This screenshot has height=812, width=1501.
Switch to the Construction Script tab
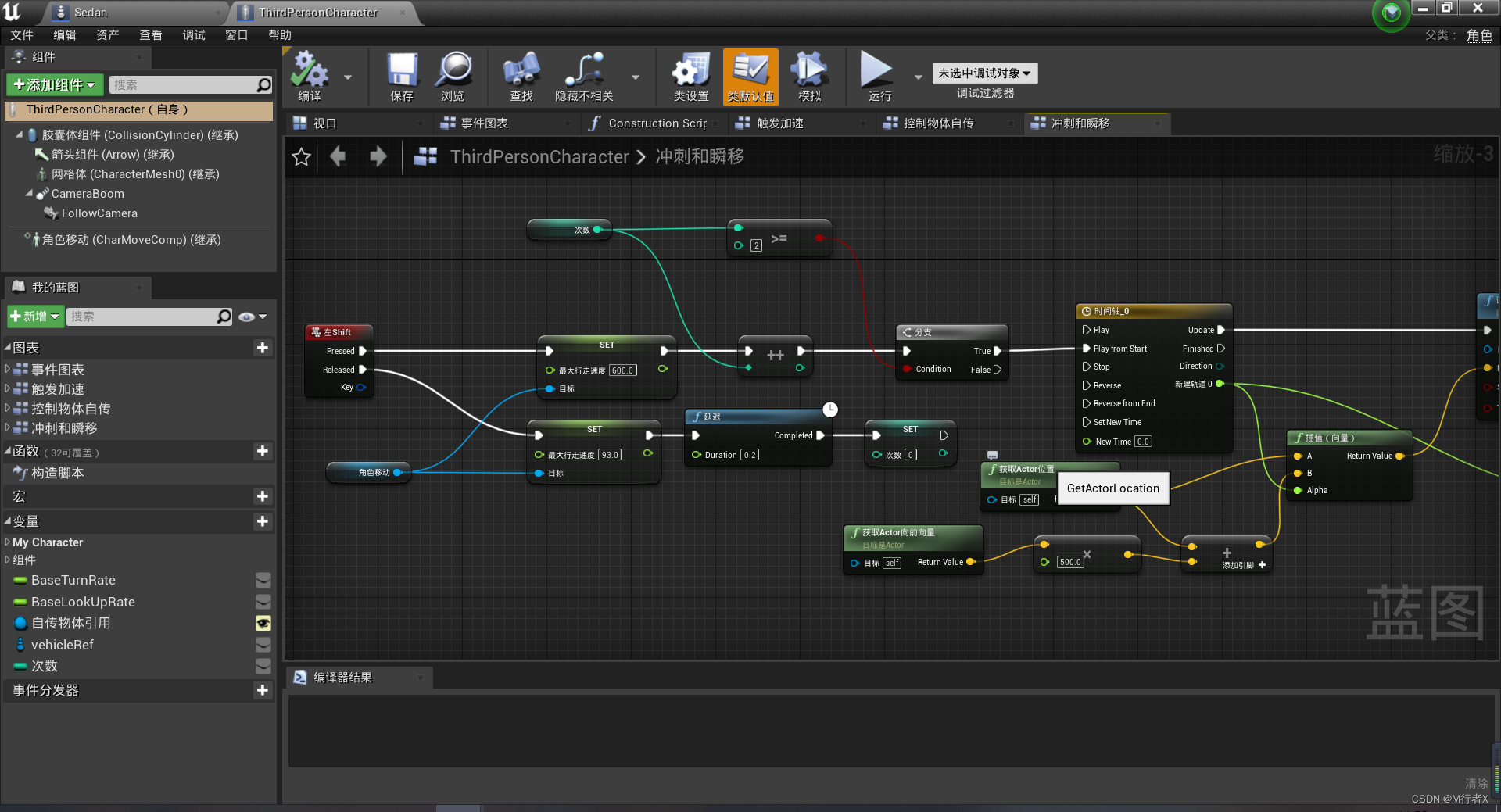657,123
